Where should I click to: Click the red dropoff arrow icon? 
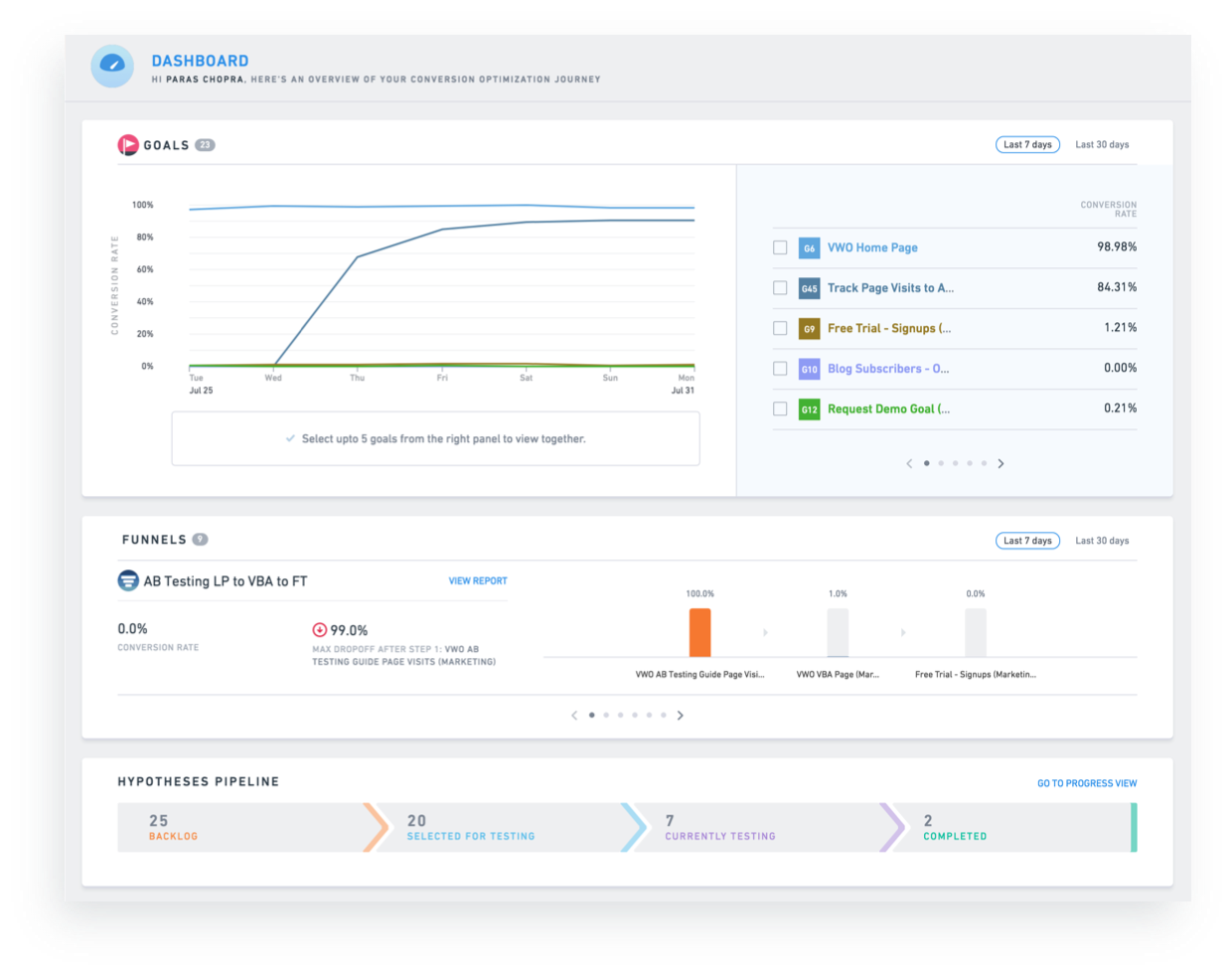[319, 628]
